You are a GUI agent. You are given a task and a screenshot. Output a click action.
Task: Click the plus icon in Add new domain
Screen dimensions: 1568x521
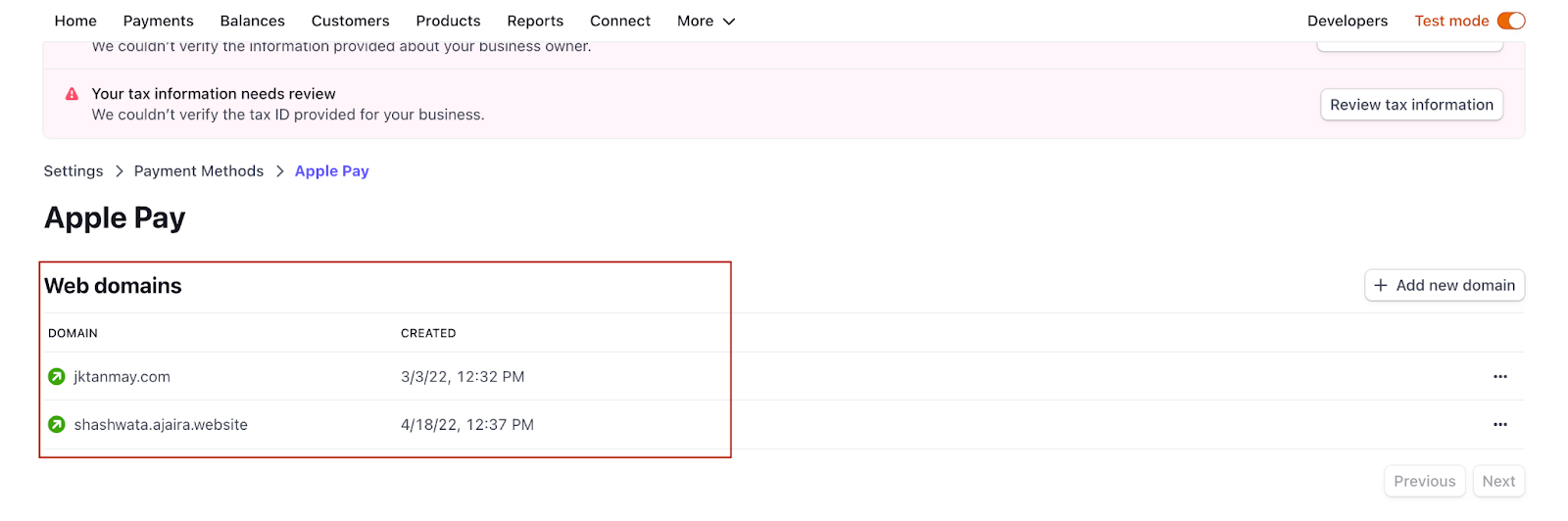(1381, 285)
